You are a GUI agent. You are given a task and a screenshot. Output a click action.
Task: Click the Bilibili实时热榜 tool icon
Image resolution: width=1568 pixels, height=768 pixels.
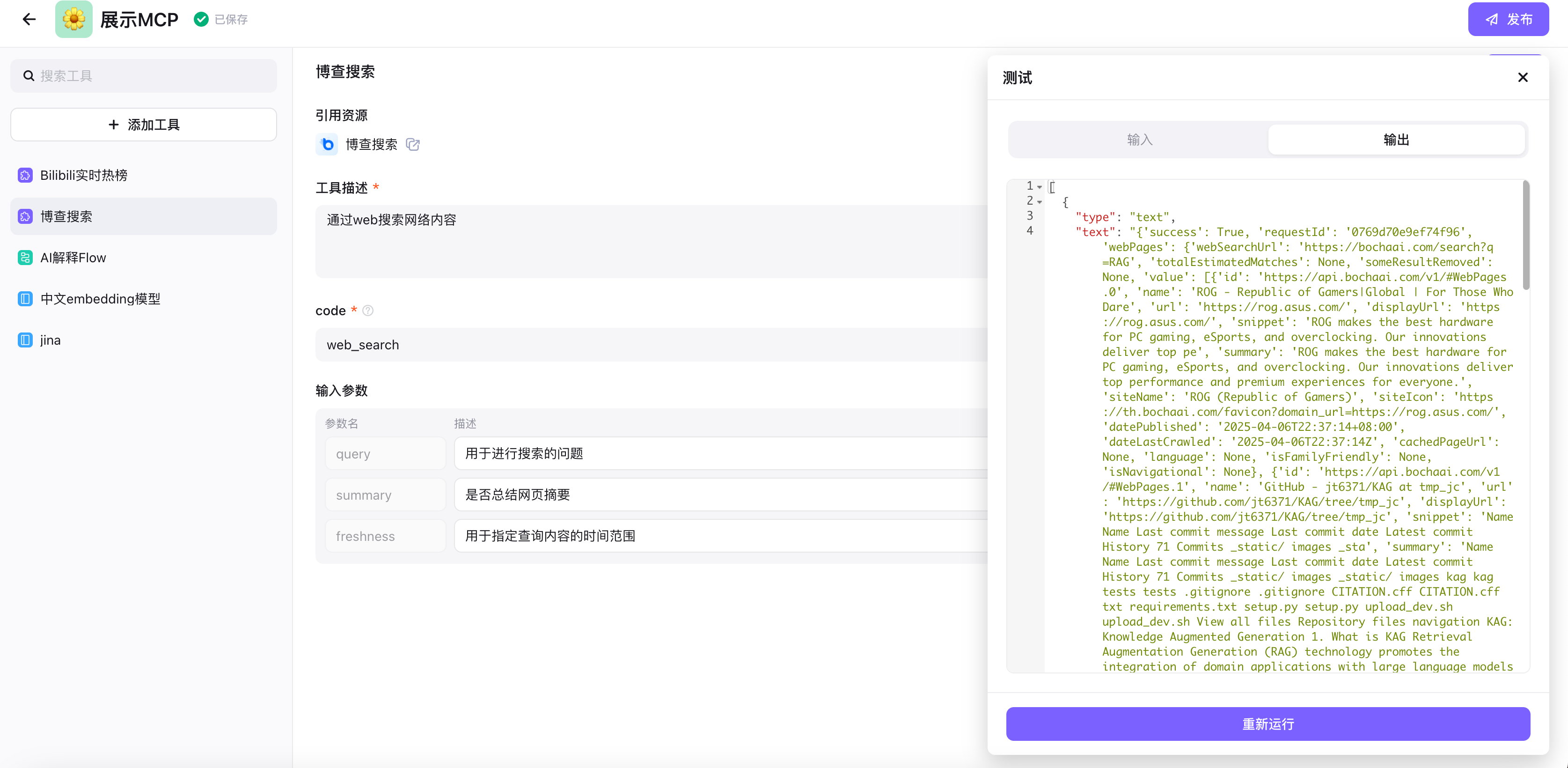pos(25,176)
